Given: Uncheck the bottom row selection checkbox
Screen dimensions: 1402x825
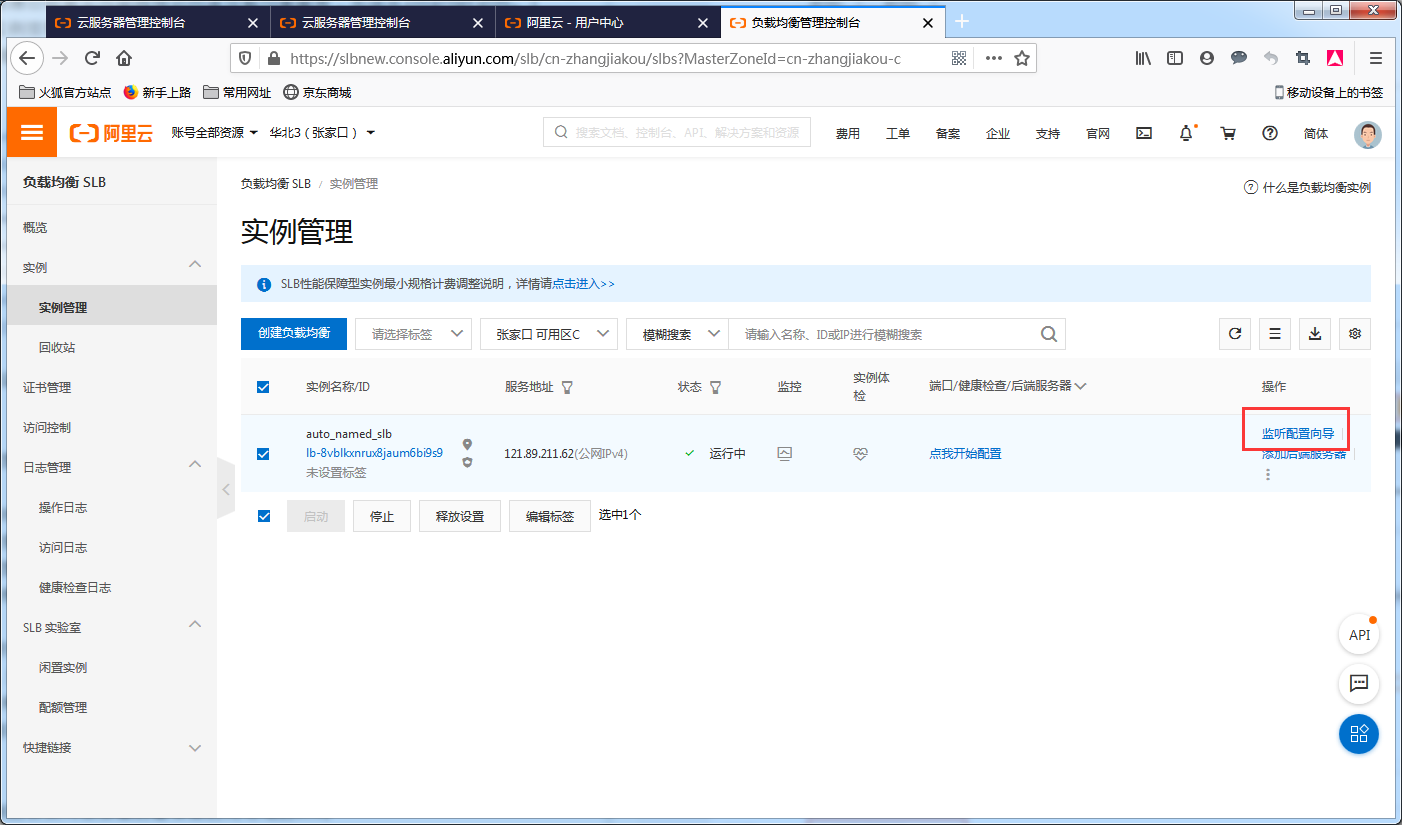Looking at the screenshot, I should coord(263,515).
